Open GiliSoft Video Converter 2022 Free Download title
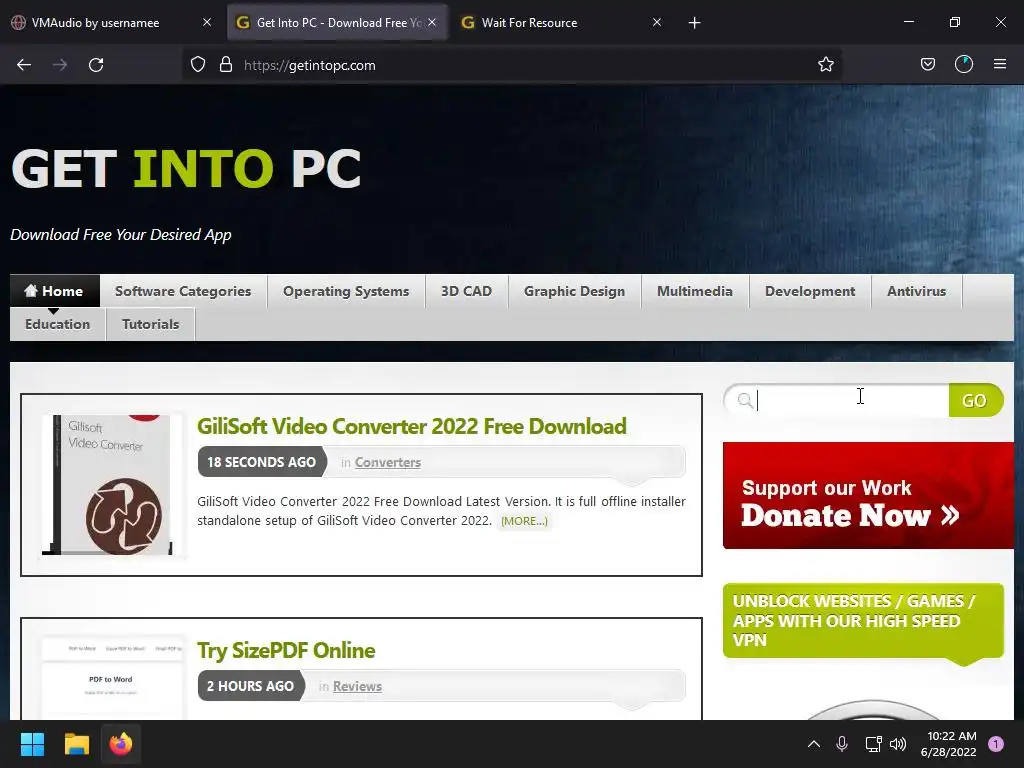 pos(411,426)
